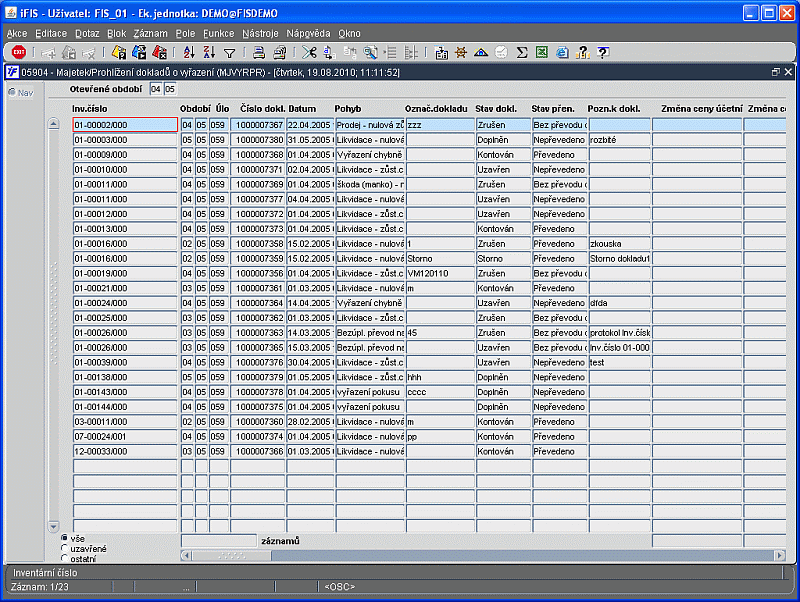Select the 'ostatní' radio button
The image size is (800, 602).
coord(64,558)
